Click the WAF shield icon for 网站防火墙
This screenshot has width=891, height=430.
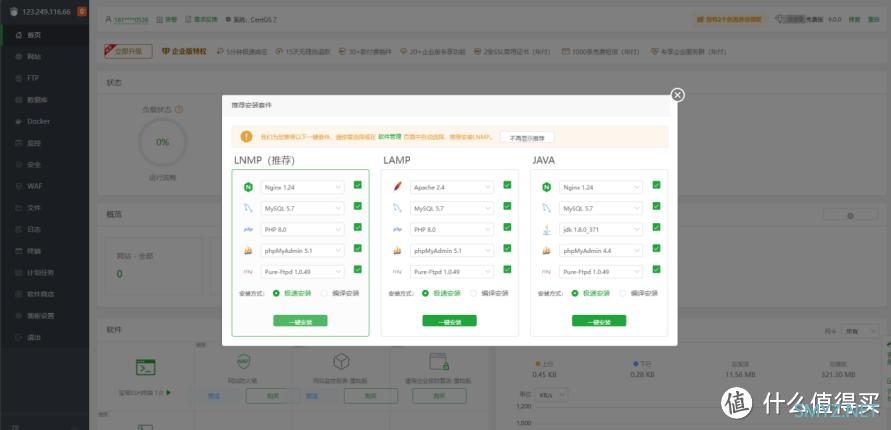pyautogui.click(x=243, y=361)
